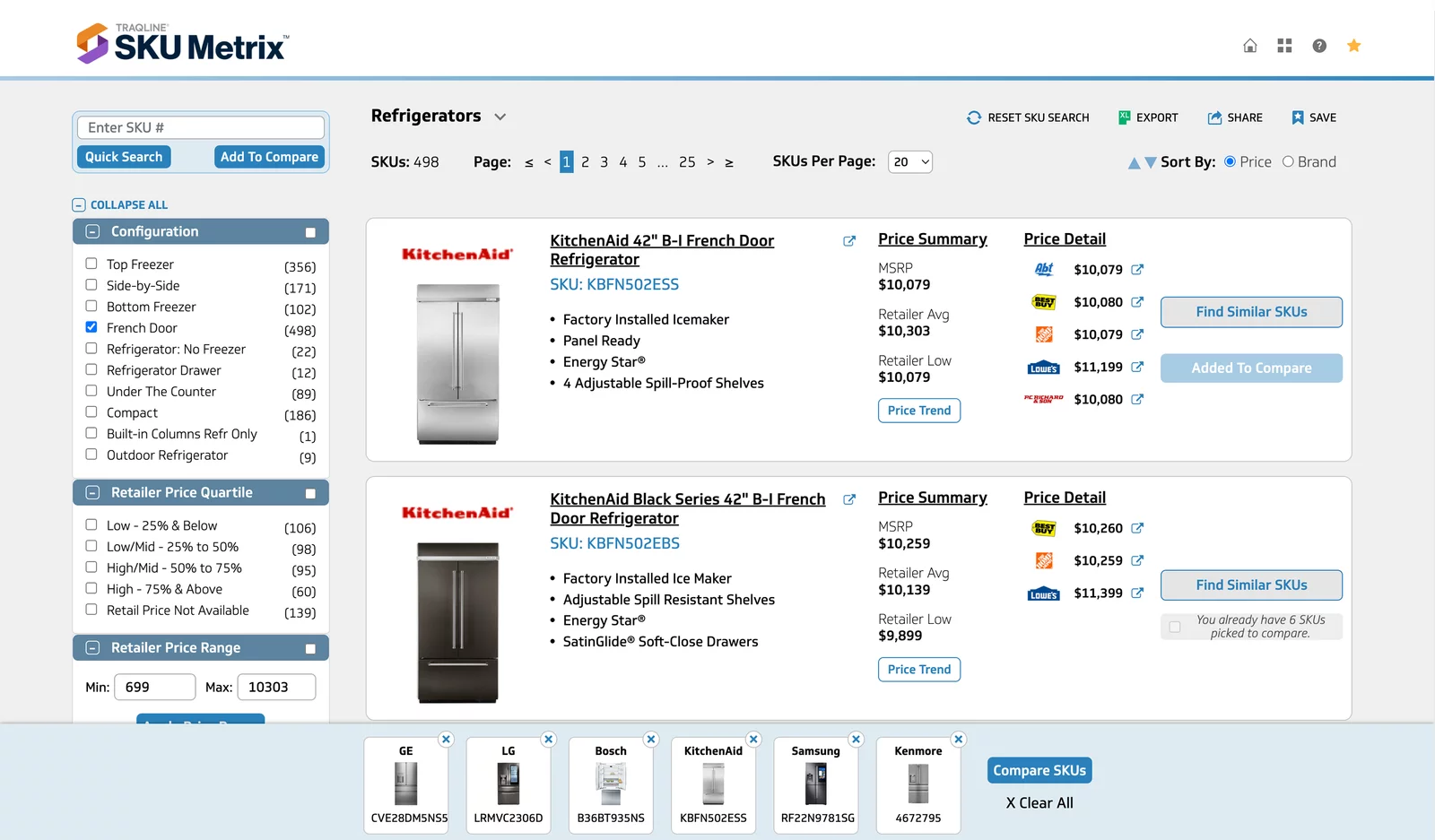
Task: Uncheck the French Door checkbox
Action: pos(91,327)
